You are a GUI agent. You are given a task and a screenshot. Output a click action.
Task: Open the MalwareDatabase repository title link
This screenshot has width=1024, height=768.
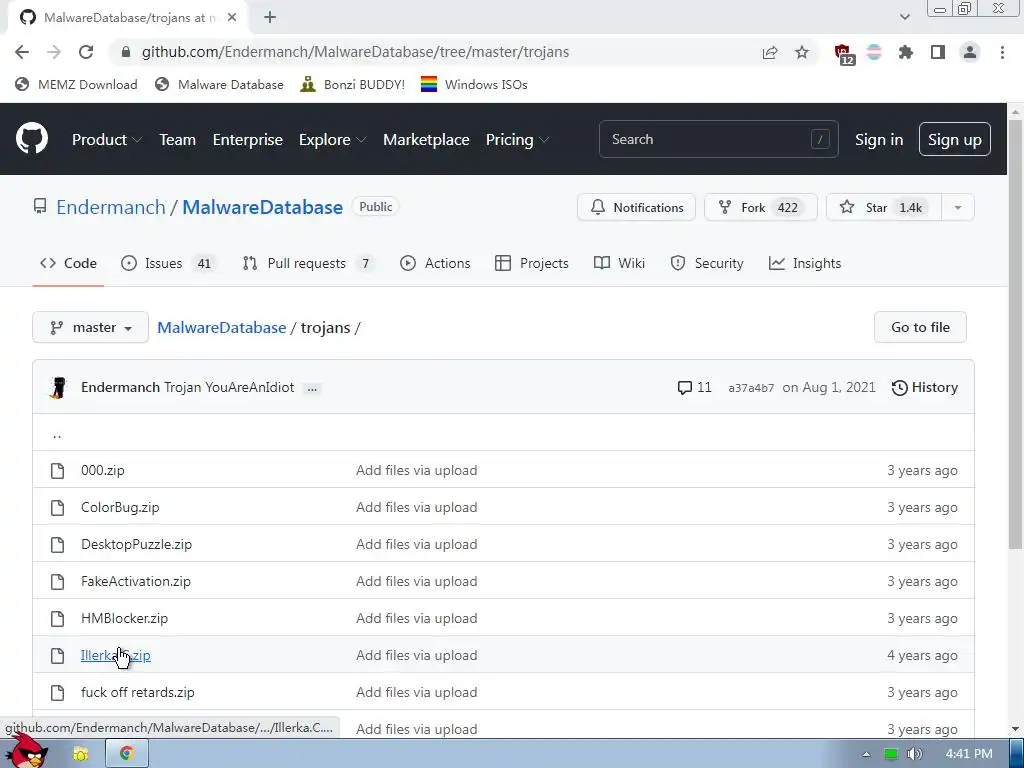point(263,207)
